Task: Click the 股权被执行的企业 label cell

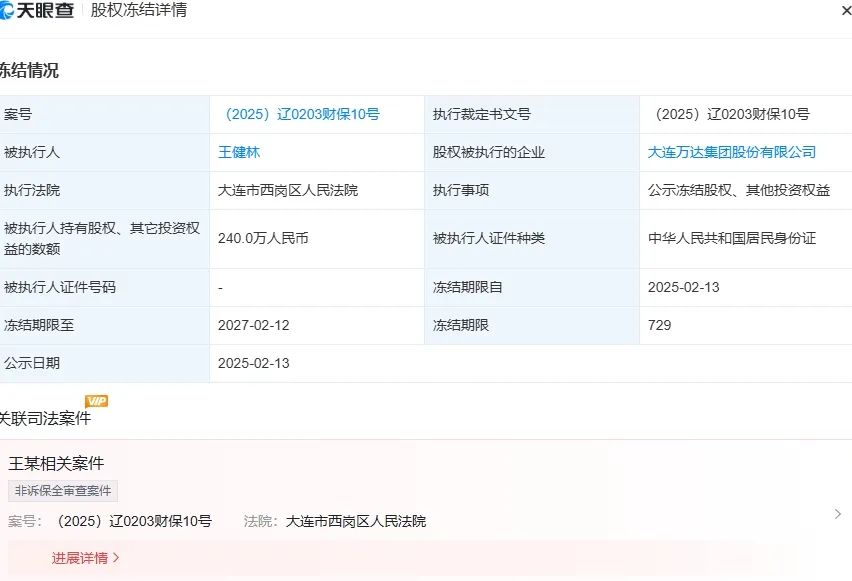Action: click(532, 153)
